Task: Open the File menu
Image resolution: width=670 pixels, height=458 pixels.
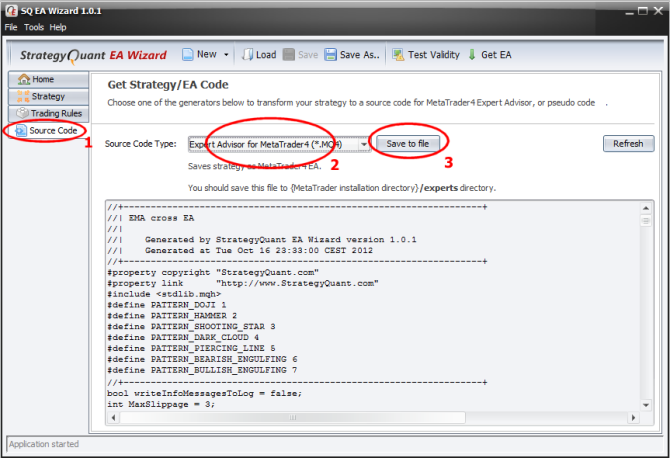Action: click(11, 27)
